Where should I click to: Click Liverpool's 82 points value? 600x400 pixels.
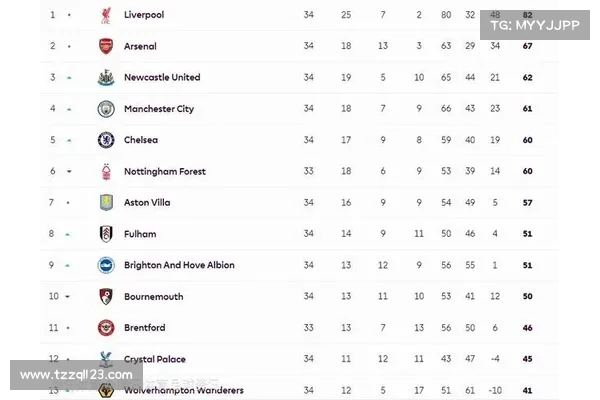click(527, 15)
